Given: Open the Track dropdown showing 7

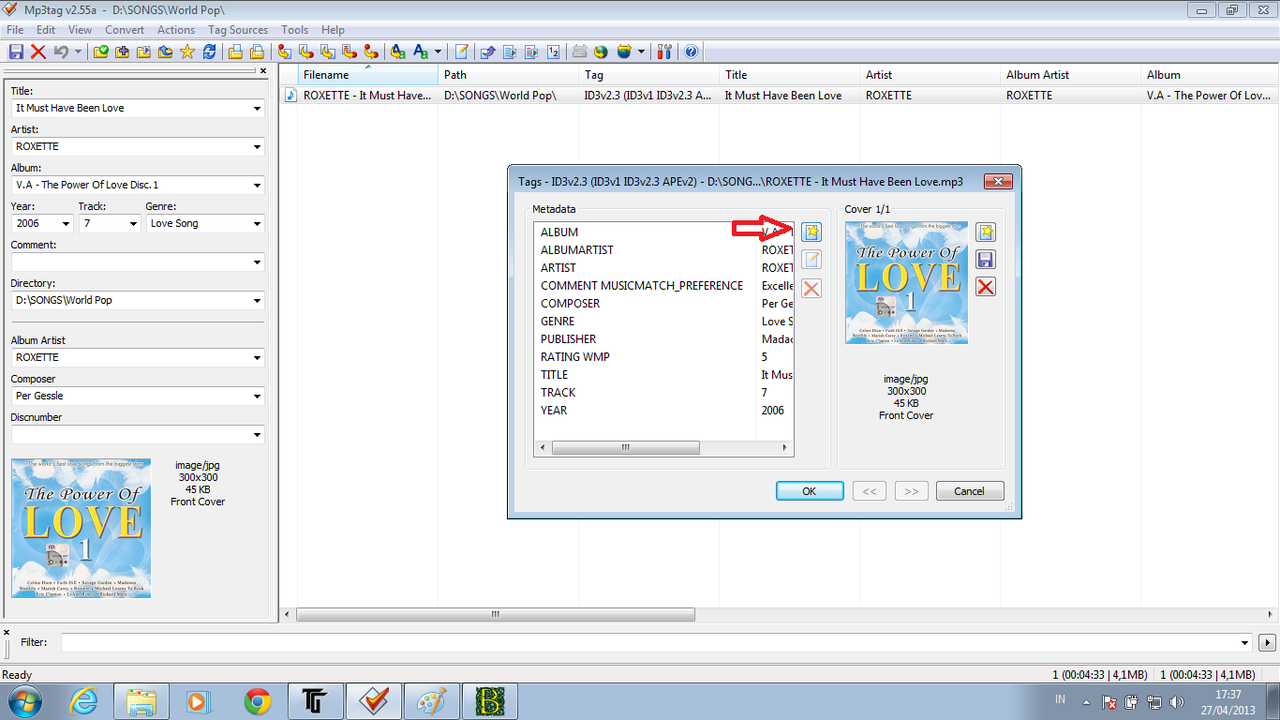Looking at the screenshot, I should pyautogui.click(x=133, y=224).
